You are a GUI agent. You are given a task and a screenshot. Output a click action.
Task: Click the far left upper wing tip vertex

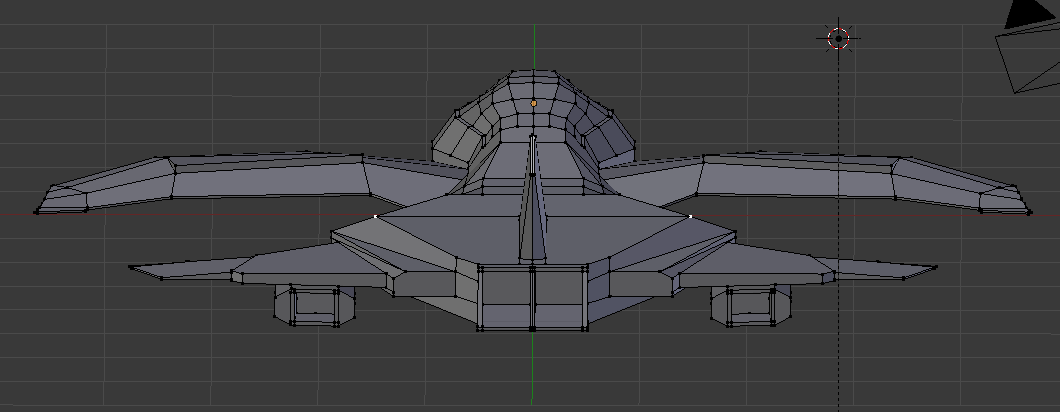(x=36, y=211)
